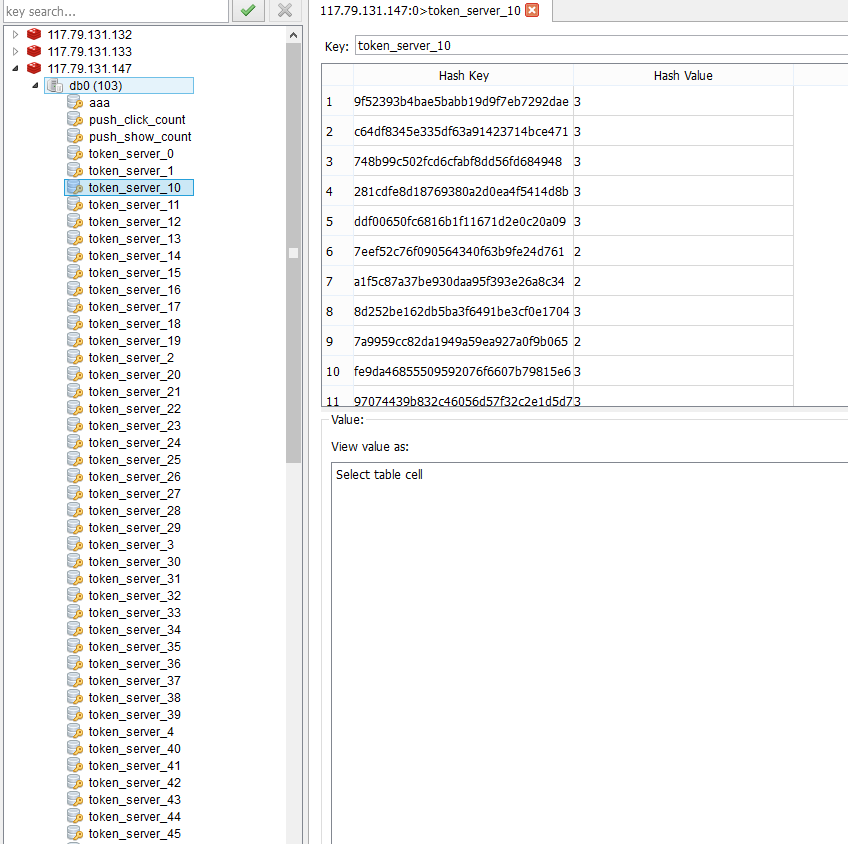Select token_server_19 in the key tree
This screenshot has width=848, height=844.
(x=135, y=341)
